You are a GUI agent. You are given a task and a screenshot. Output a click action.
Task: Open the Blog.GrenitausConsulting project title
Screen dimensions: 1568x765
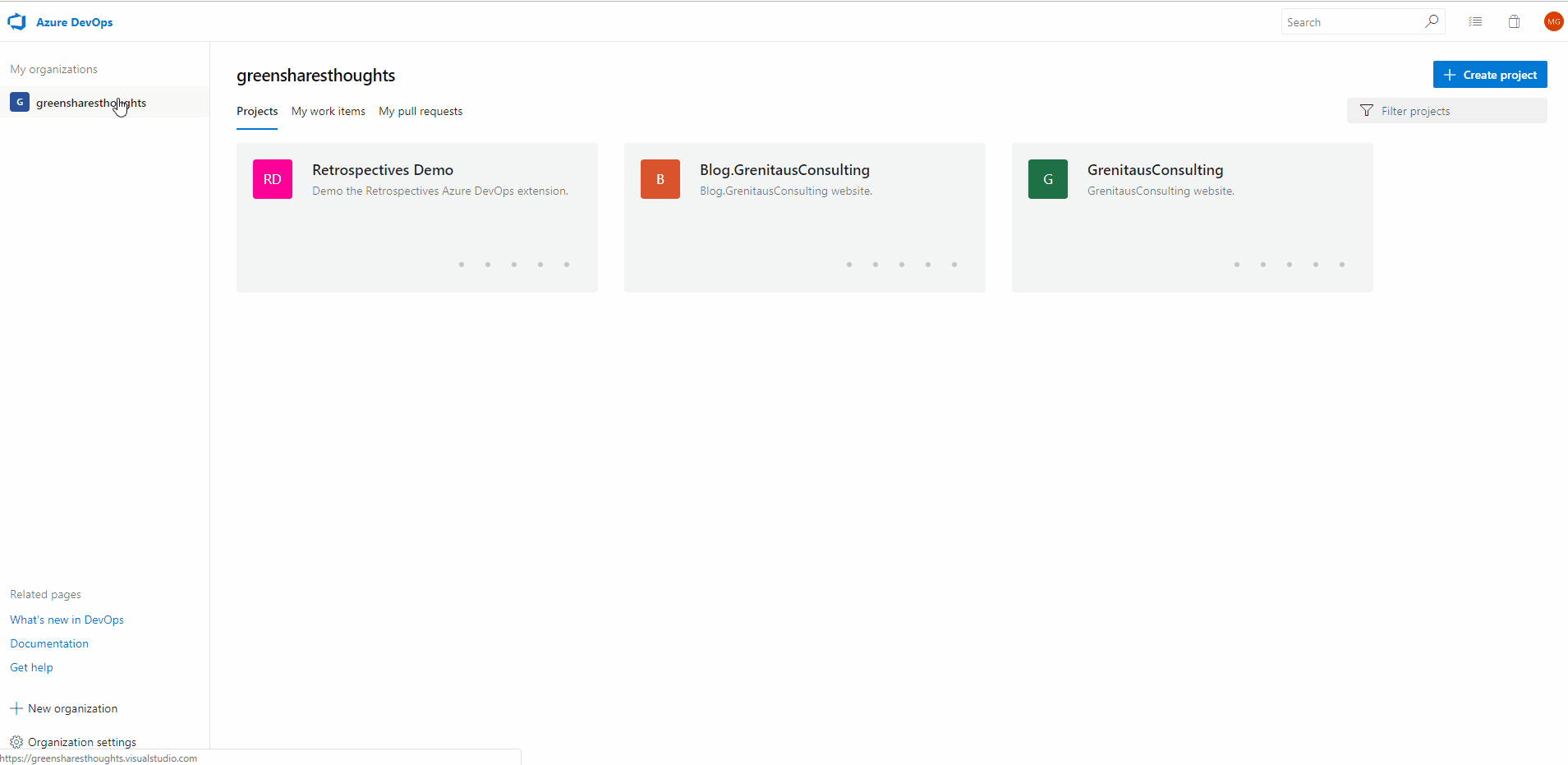click(x=784, y=170)
